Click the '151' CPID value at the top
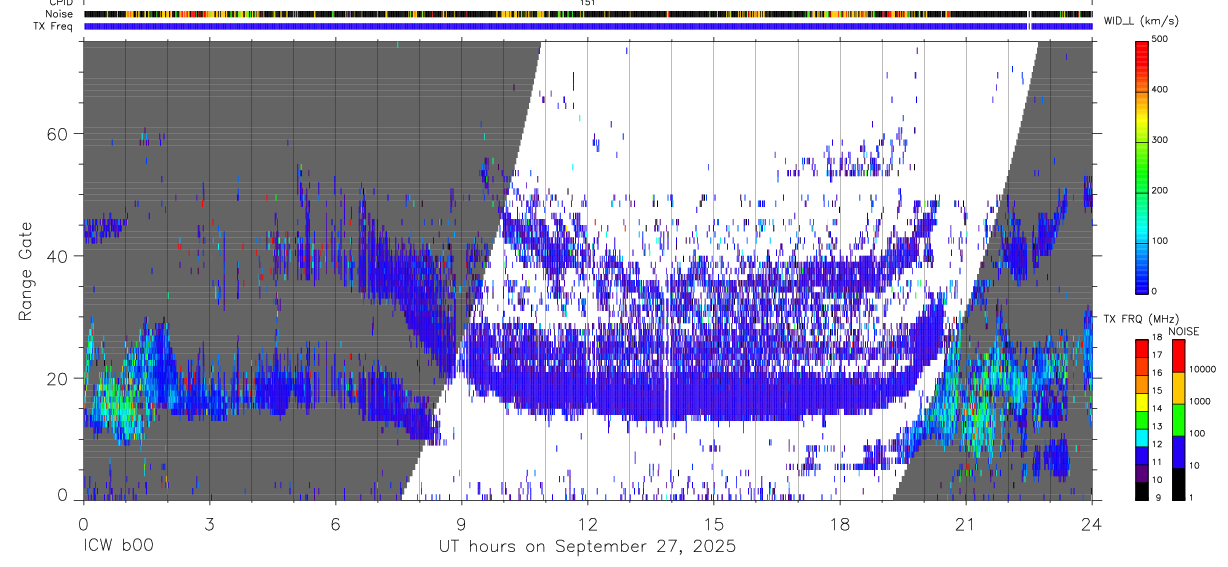This screenshot has height=567, width=1228. coord(588,3)
